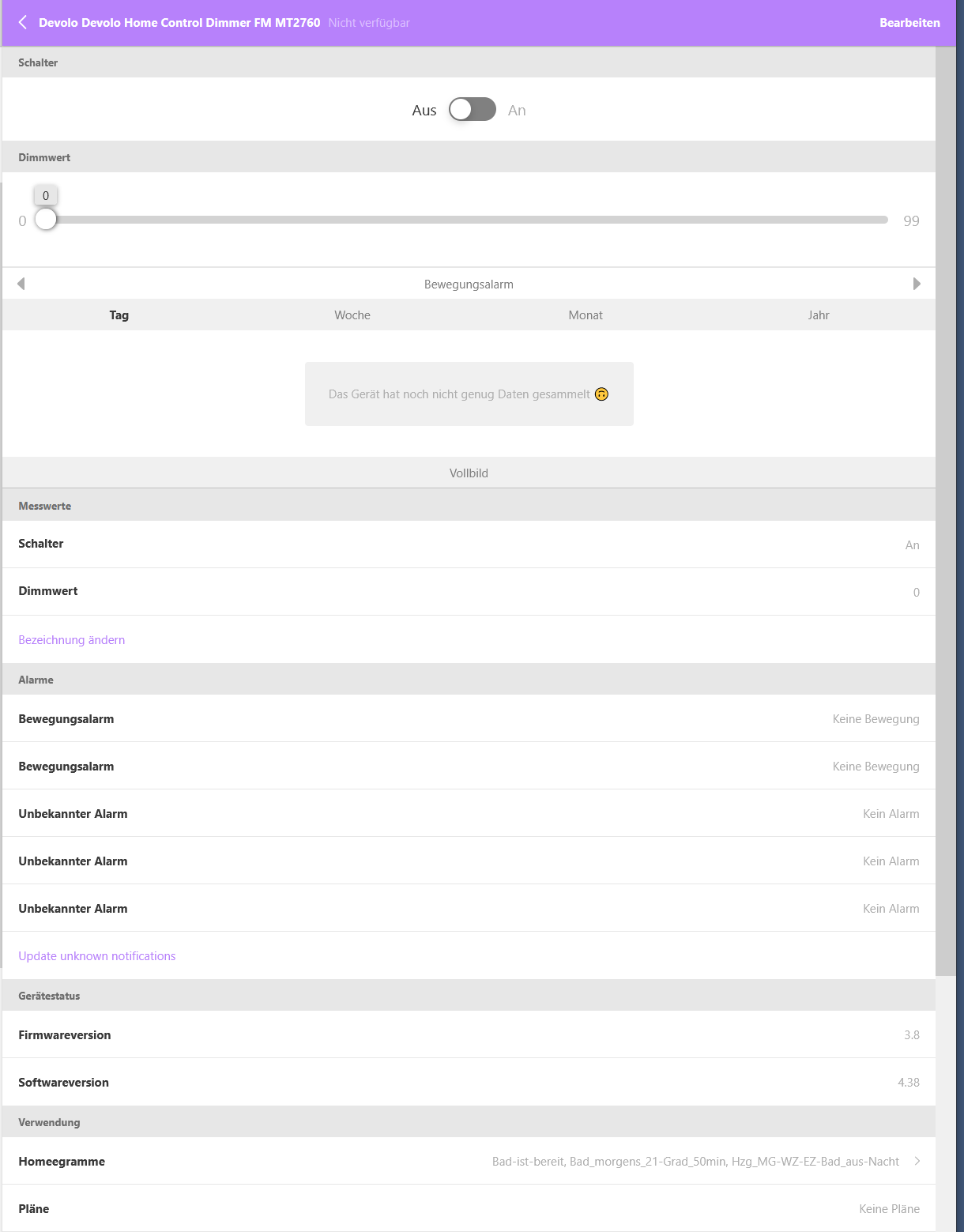964x1232 pixels.
Task: Click the vertical scrollbar on the right
Action: (945, 506)
